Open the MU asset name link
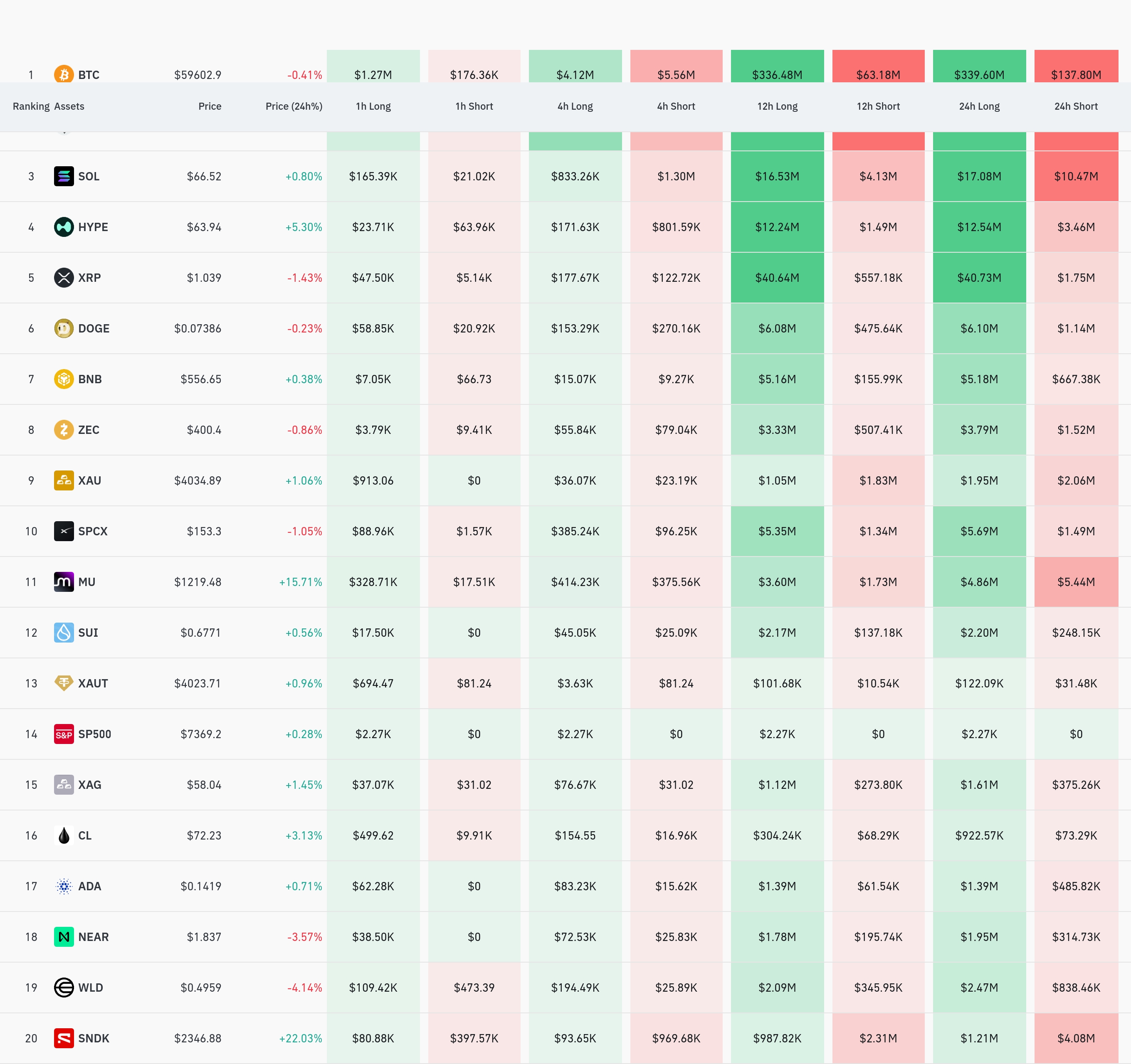This screenshot has height=1064, width=1131. (87, 582)
